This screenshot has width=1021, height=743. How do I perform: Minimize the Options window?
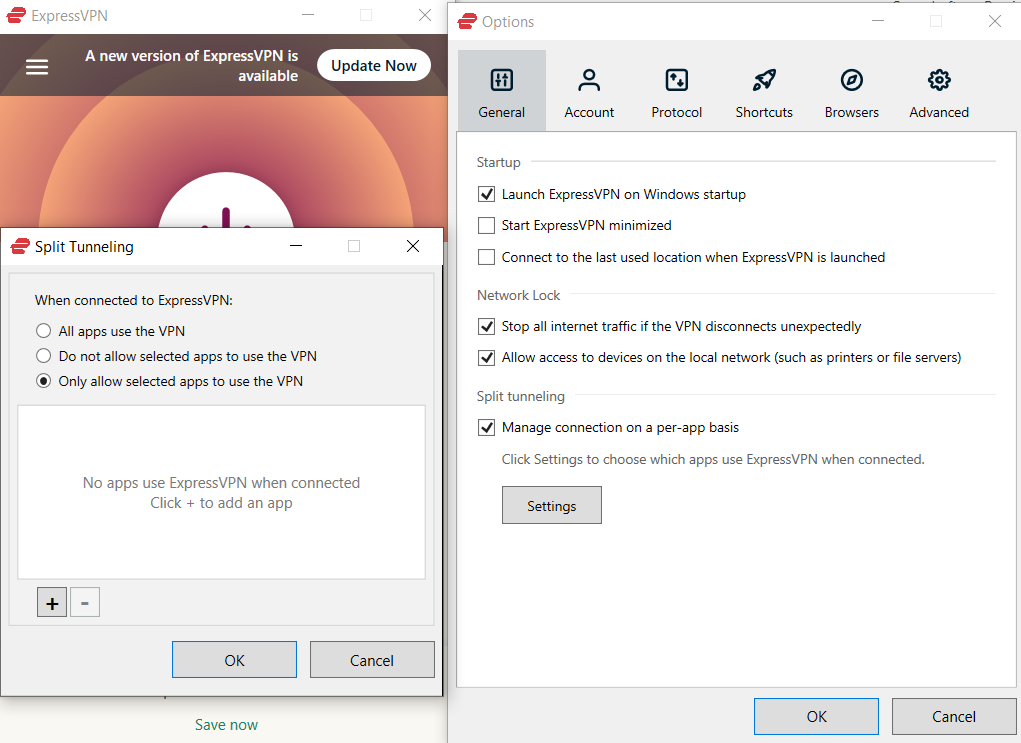coord(878,21)
